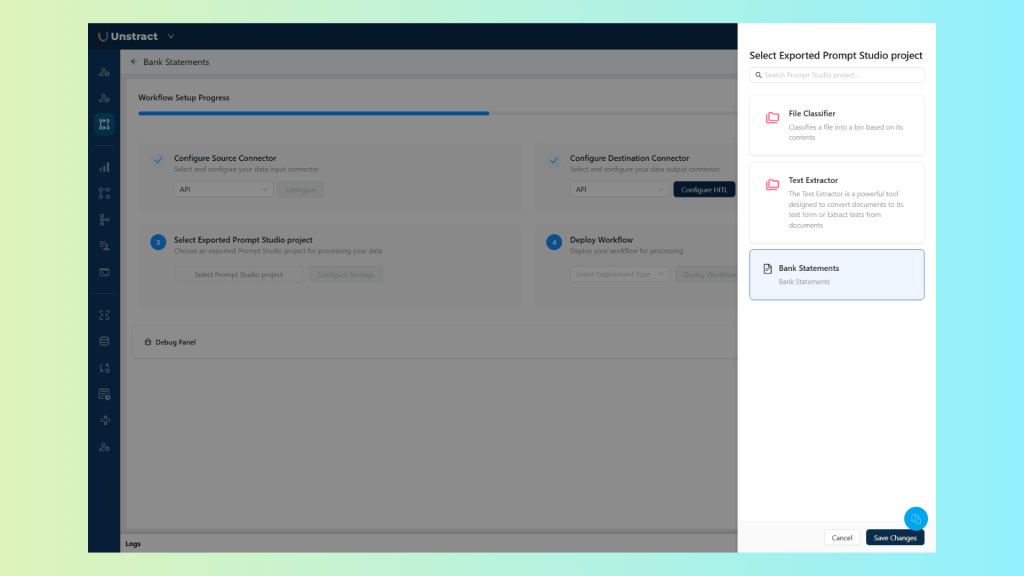This screenshot has height=576, width=1024.
Task: Select the Bank Statements project card
Action: [x=836, y=275]
